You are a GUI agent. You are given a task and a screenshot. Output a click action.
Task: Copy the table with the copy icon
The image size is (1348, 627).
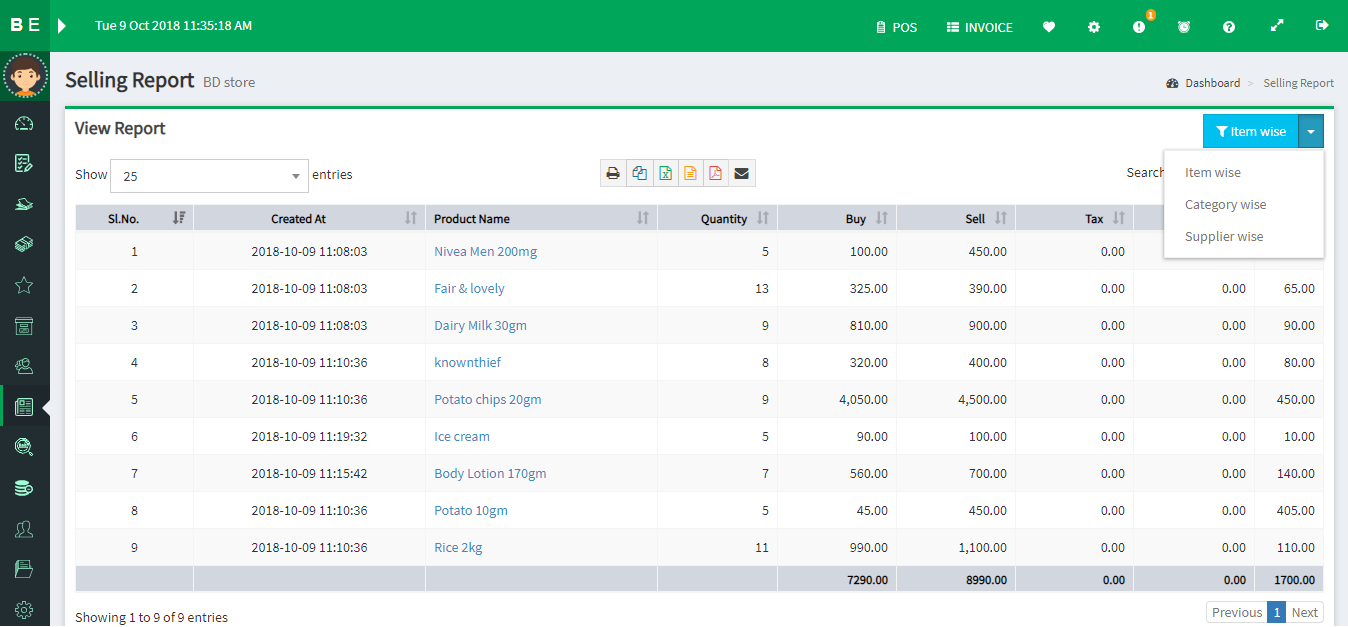click(639, 173)
